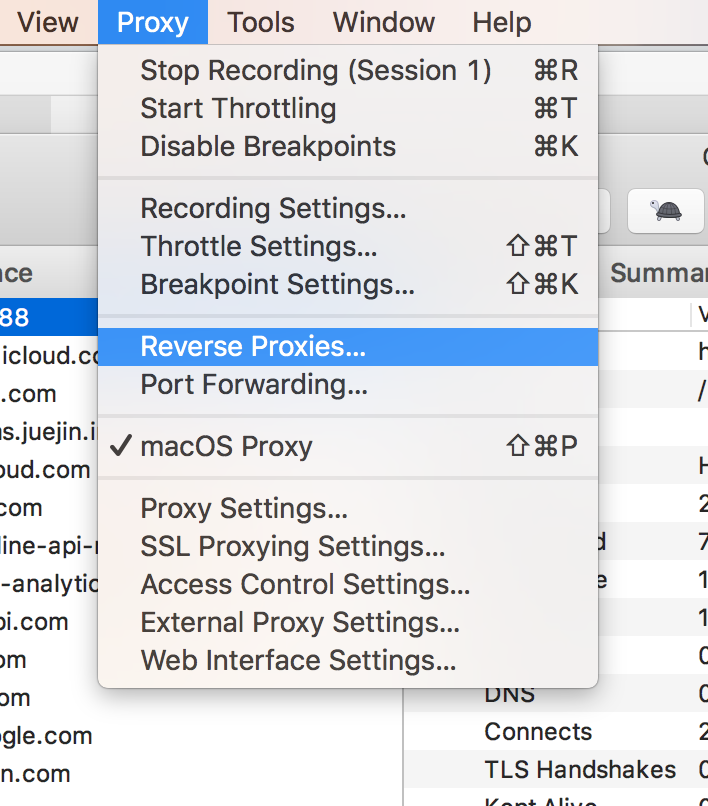Open Breakpoint Settings dialog
The image size is (708, 806).
point(277,285)
